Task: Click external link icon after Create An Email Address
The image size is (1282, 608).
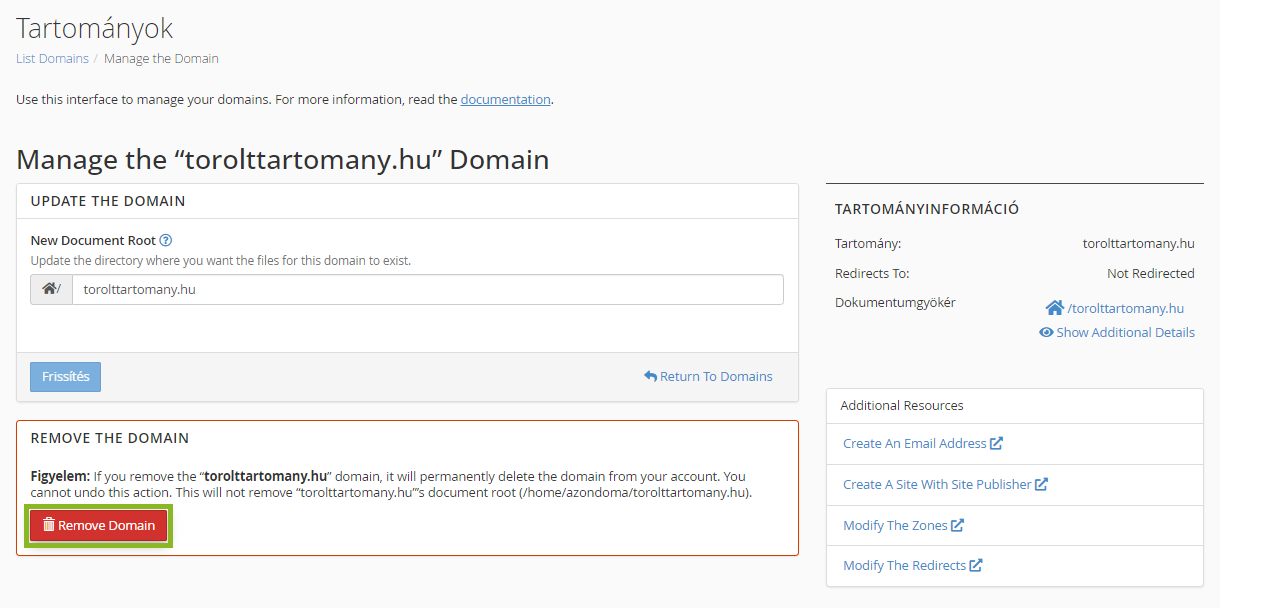Action: [996, 443]
